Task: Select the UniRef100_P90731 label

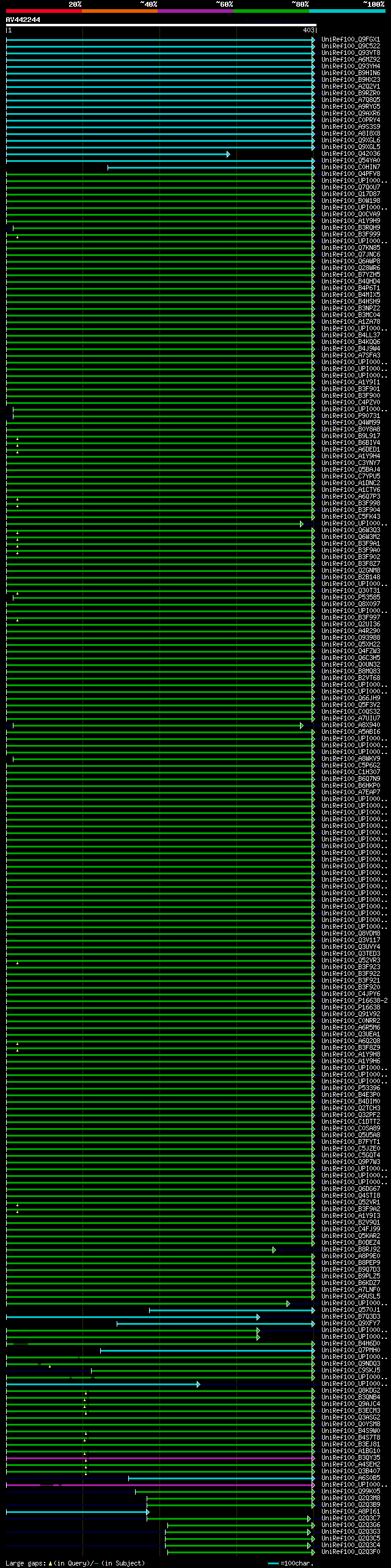Action: (351, 416)
